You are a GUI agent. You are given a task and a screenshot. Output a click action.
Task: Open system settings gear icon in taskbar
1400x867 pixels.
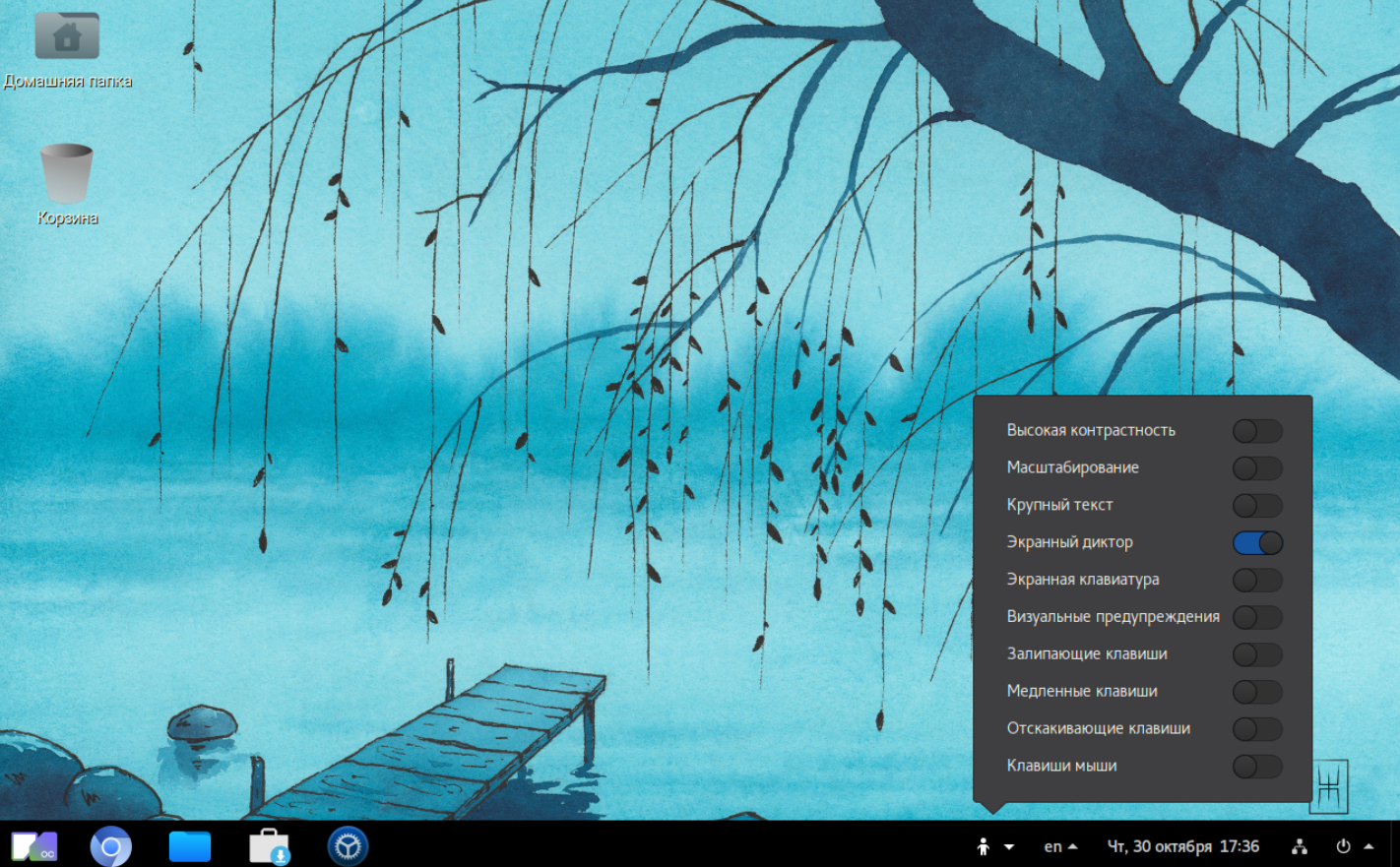pyautogui.click(x=348, y=846)
